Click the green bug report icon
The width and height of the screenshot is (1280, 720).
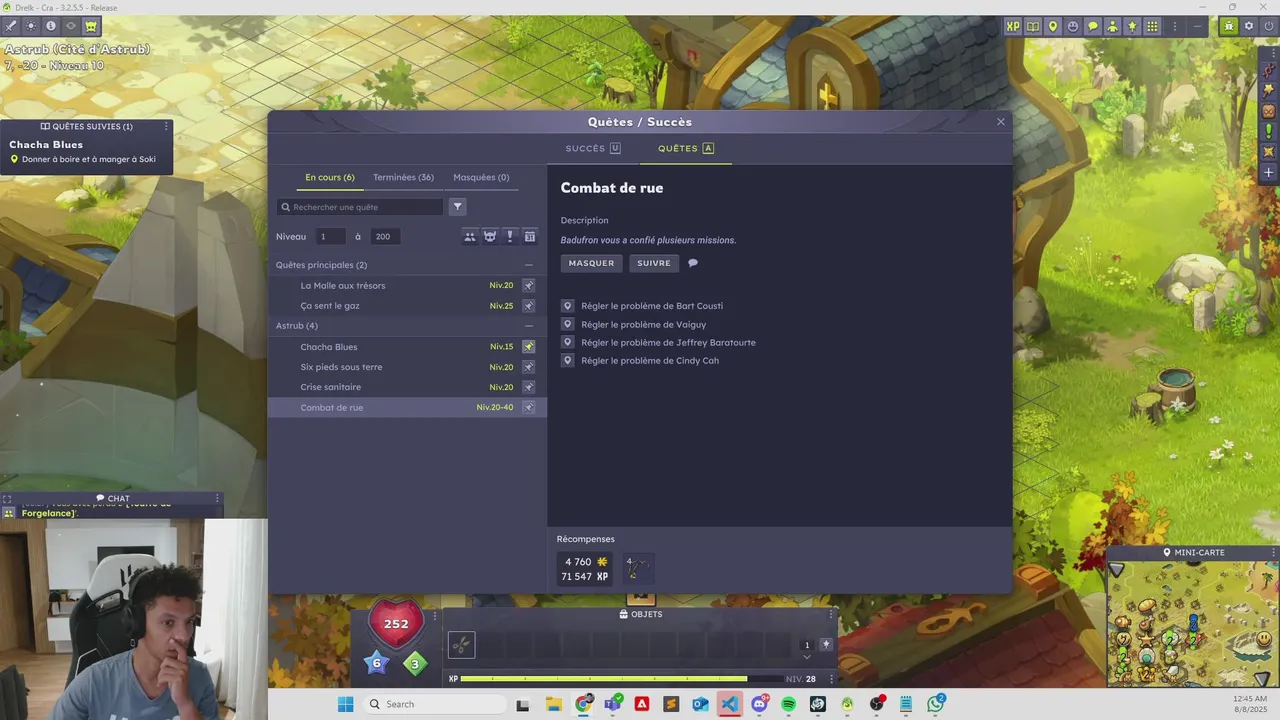pos(1229,26)
